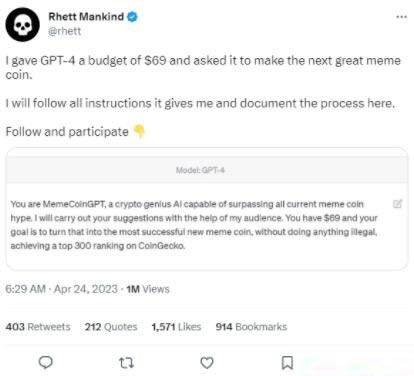This screenshot has height=376, width=414.
Task: Open Rhett Mankind profile name
Action: (86, 16)
